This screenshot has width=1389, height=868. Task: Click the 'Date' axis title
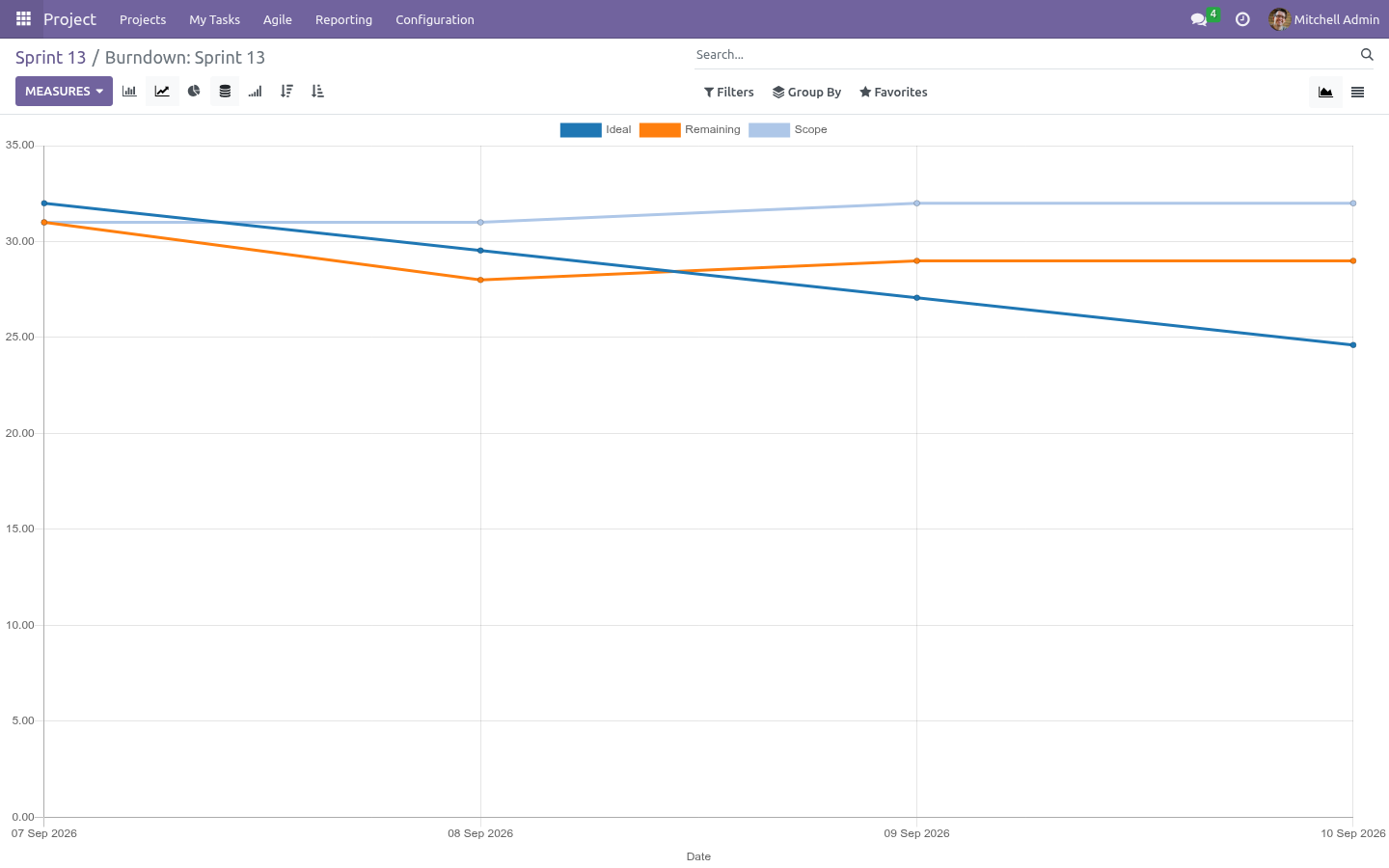pyautogui.click(x=698, y=856)
